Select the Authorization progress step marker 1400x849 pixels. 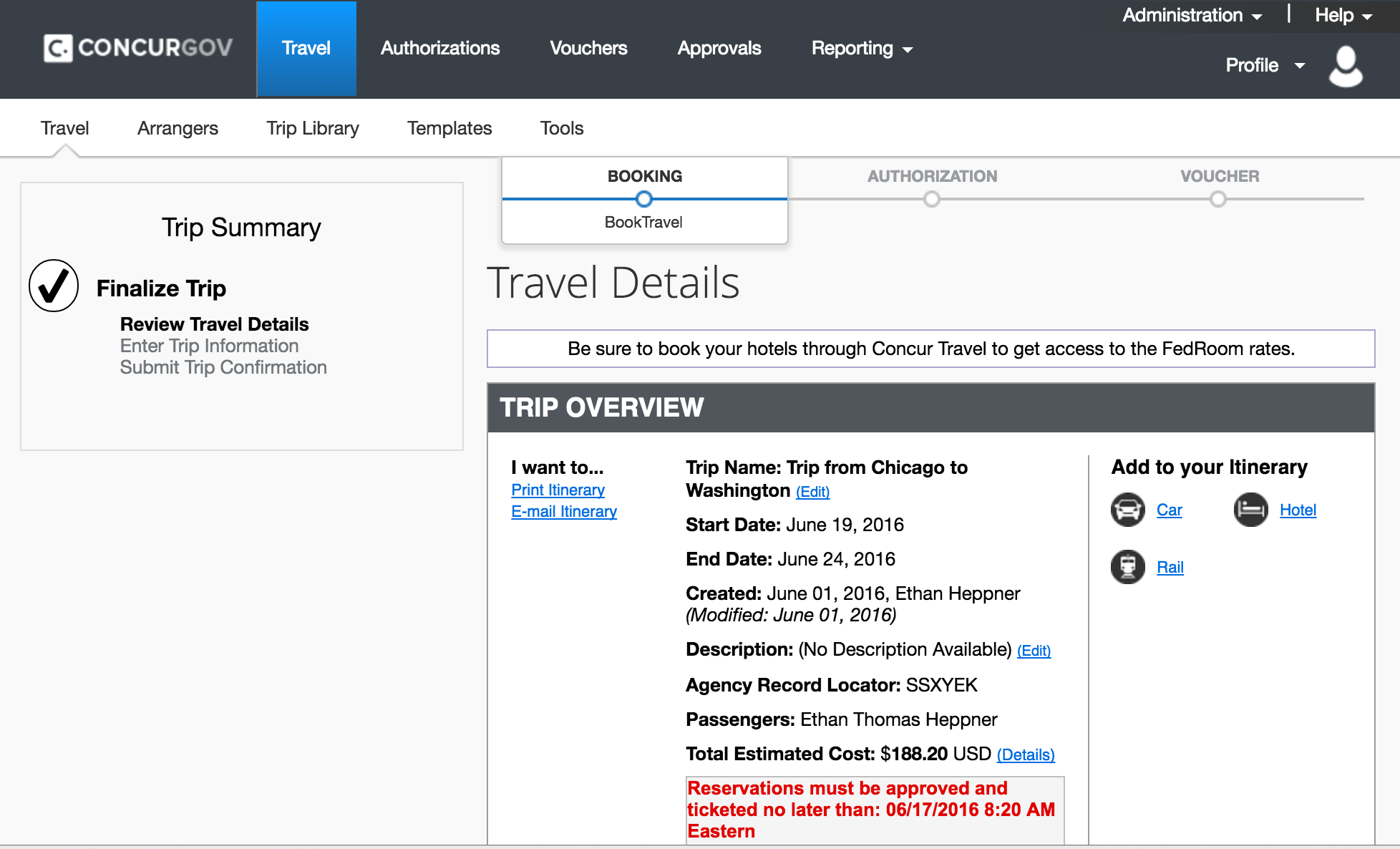point(931,199)
